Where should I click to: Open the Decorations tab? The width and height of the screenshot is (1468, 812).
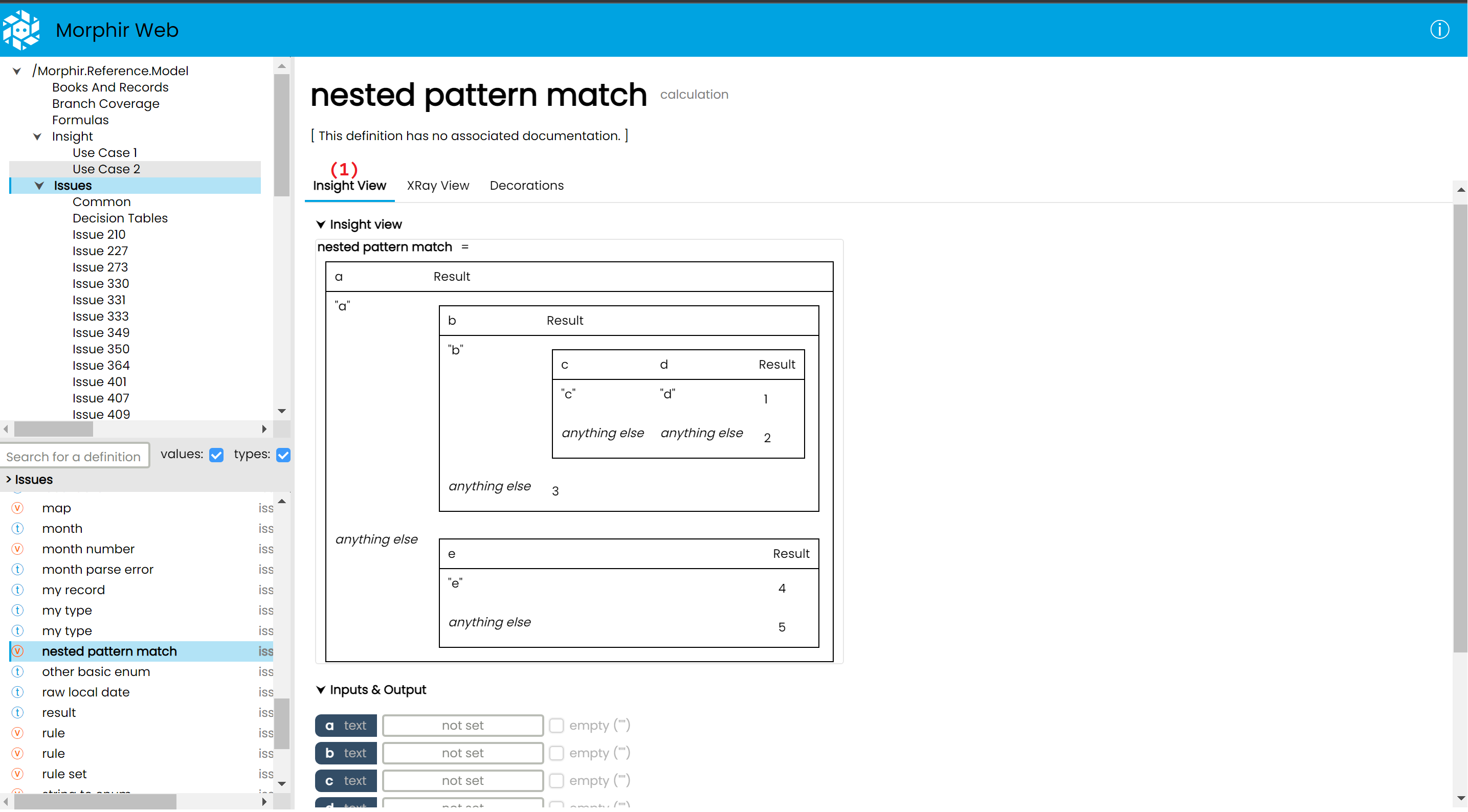[x=526, y=186]
